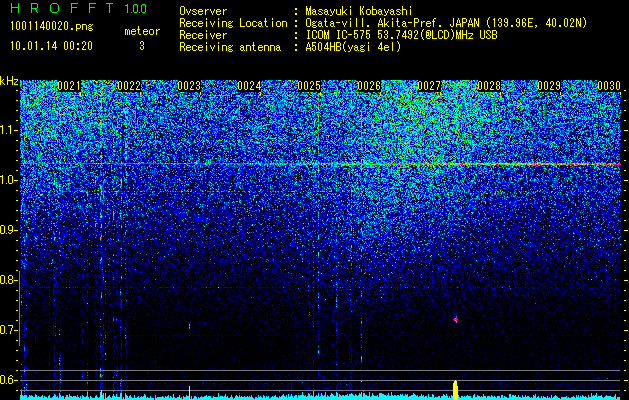The height and width of the screenshot is (400, 629).
Task: Click the 0022 time label
Action: coord(129,86)
